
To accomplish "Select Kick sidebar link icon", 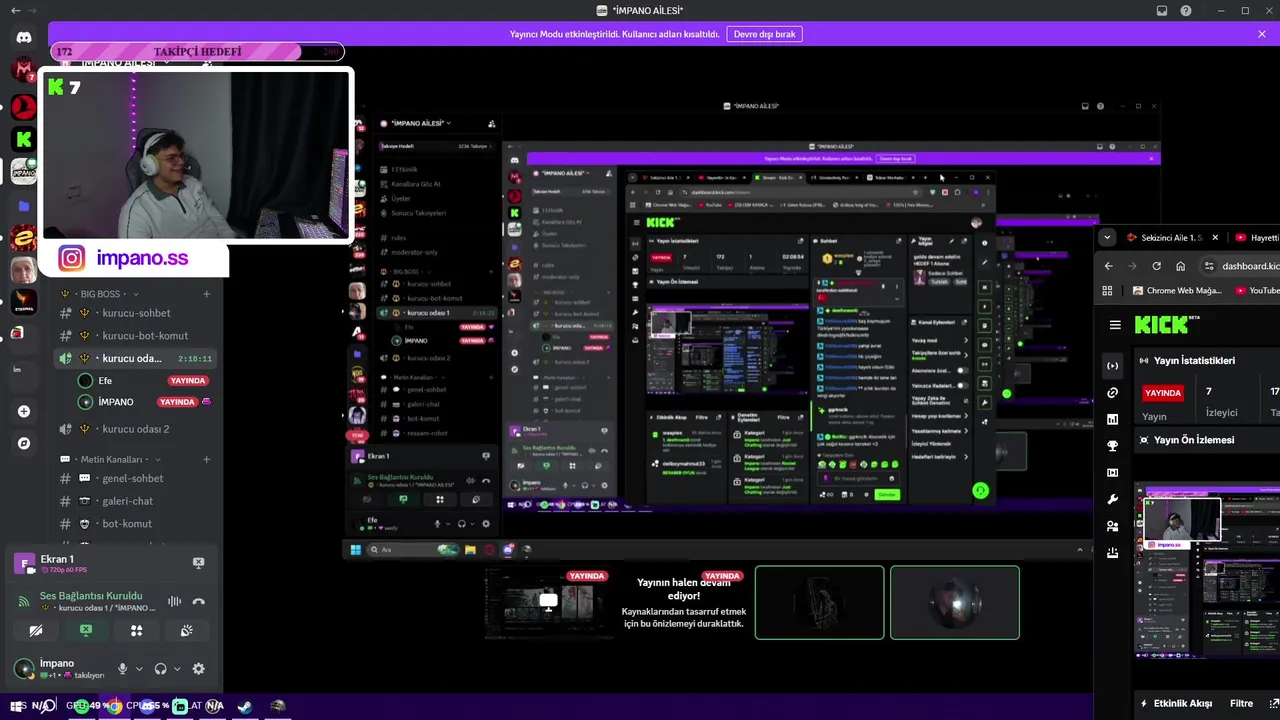I will click(x=1112, y=393).
